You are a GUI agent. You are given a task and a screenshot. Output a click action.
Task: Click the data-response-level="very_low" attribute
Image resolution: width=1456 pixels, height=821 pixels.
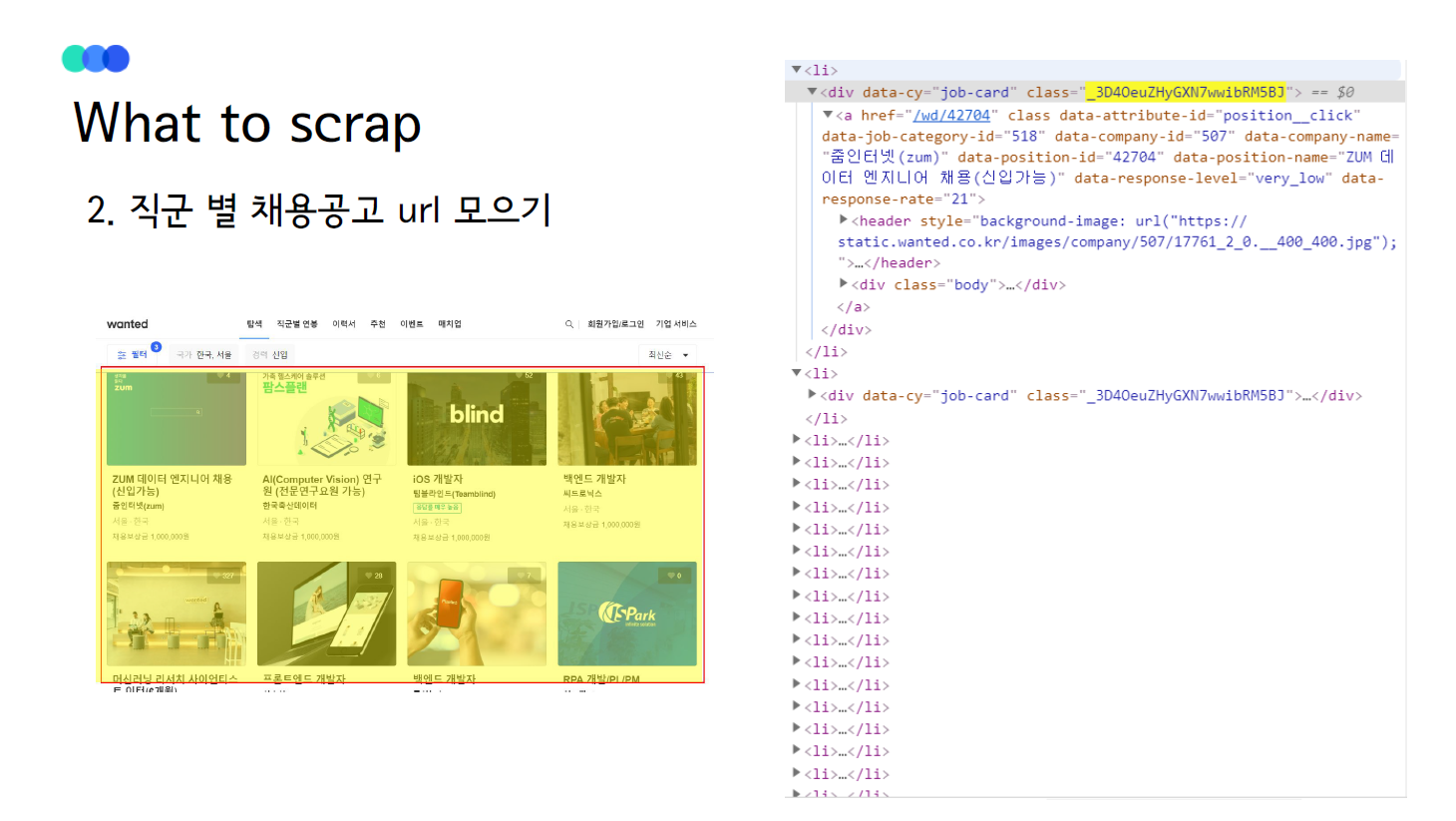click(x=1203, y=179)
